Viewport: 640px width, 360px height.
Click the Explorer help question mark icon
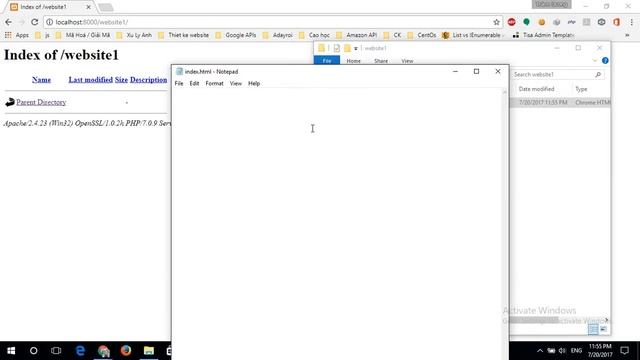coord(605,60)
